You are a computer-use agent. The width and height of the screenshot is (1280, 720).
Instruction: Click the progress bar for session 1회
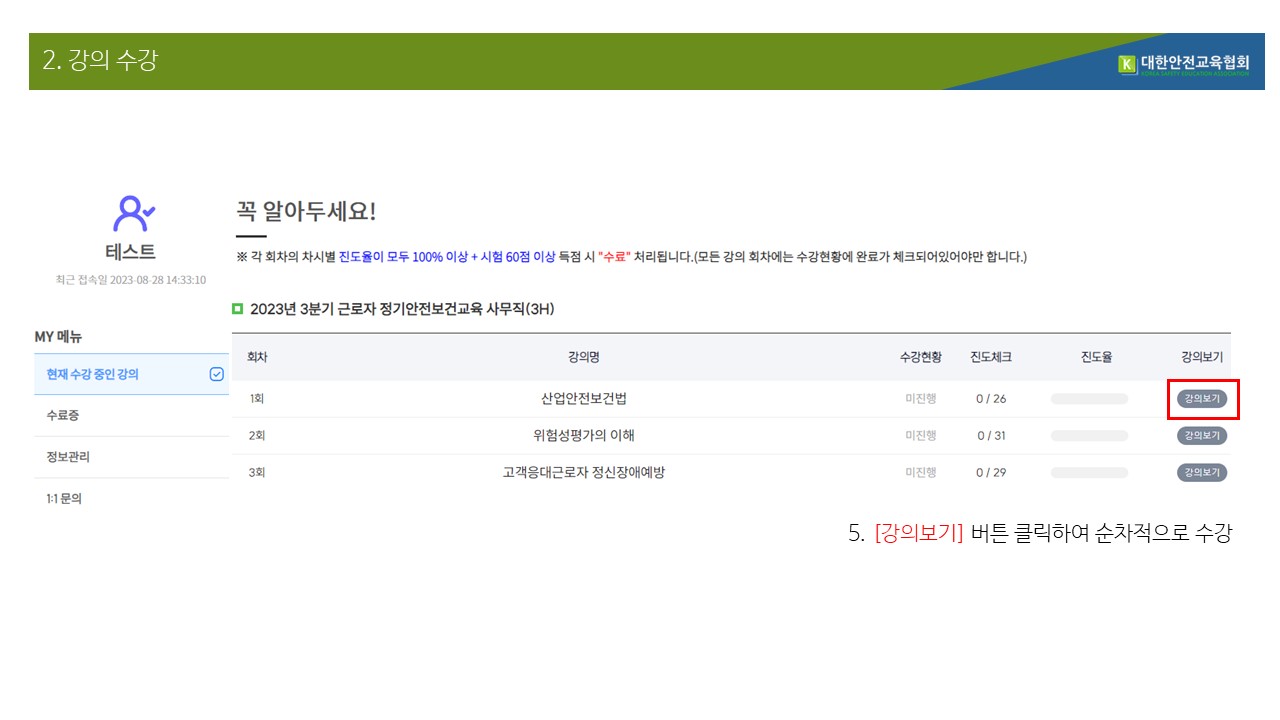pyautogui.click(x=1088, y=399)
